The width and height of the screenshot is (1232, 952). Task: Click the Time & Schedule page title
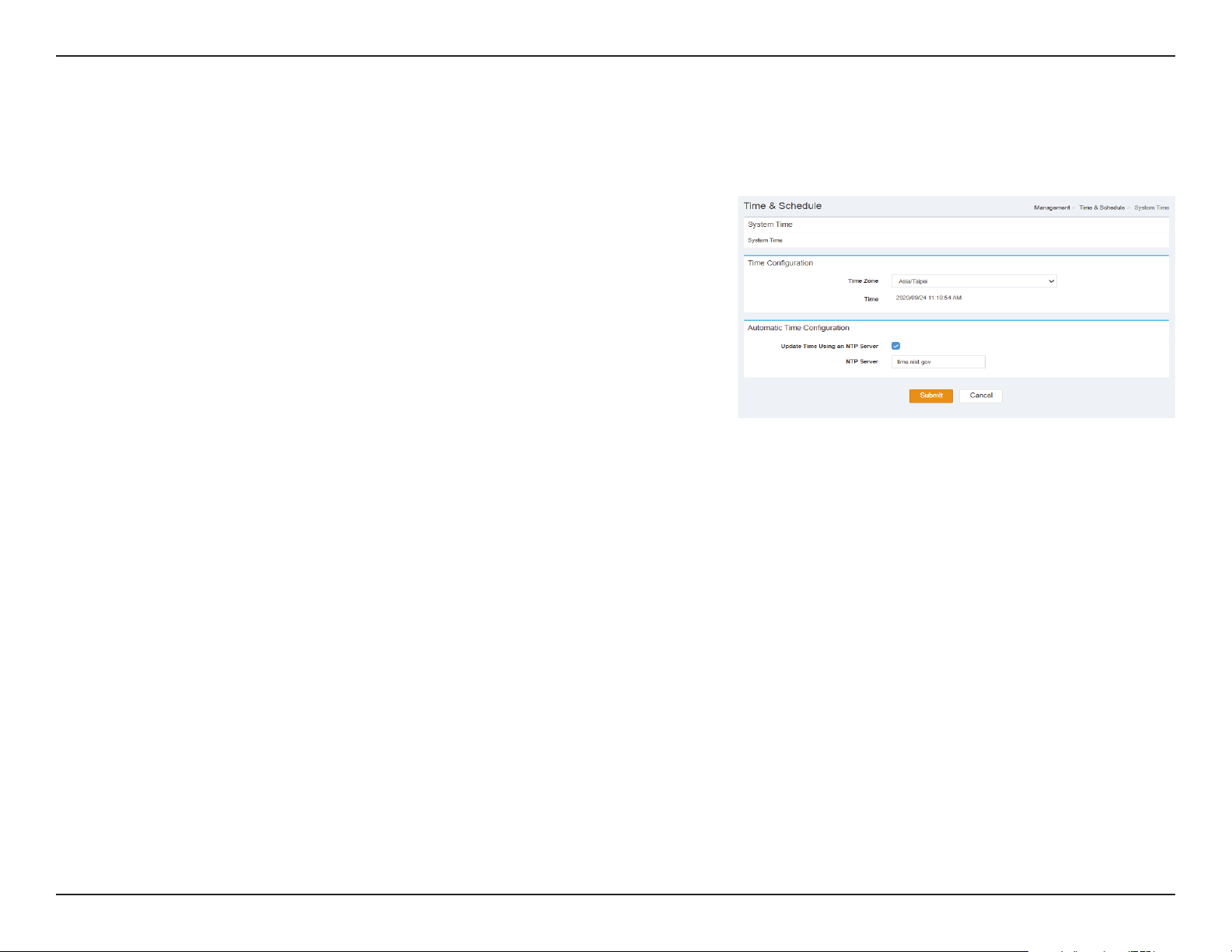point(783,206)
